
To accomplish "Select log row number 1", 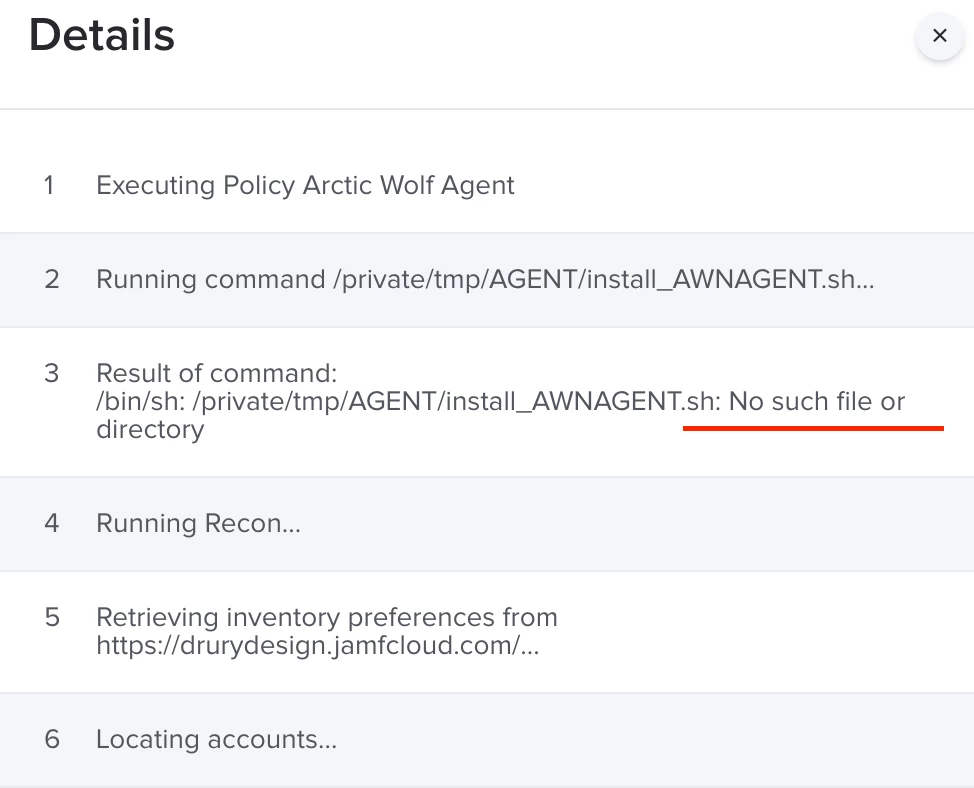I will tap(49, 185).
